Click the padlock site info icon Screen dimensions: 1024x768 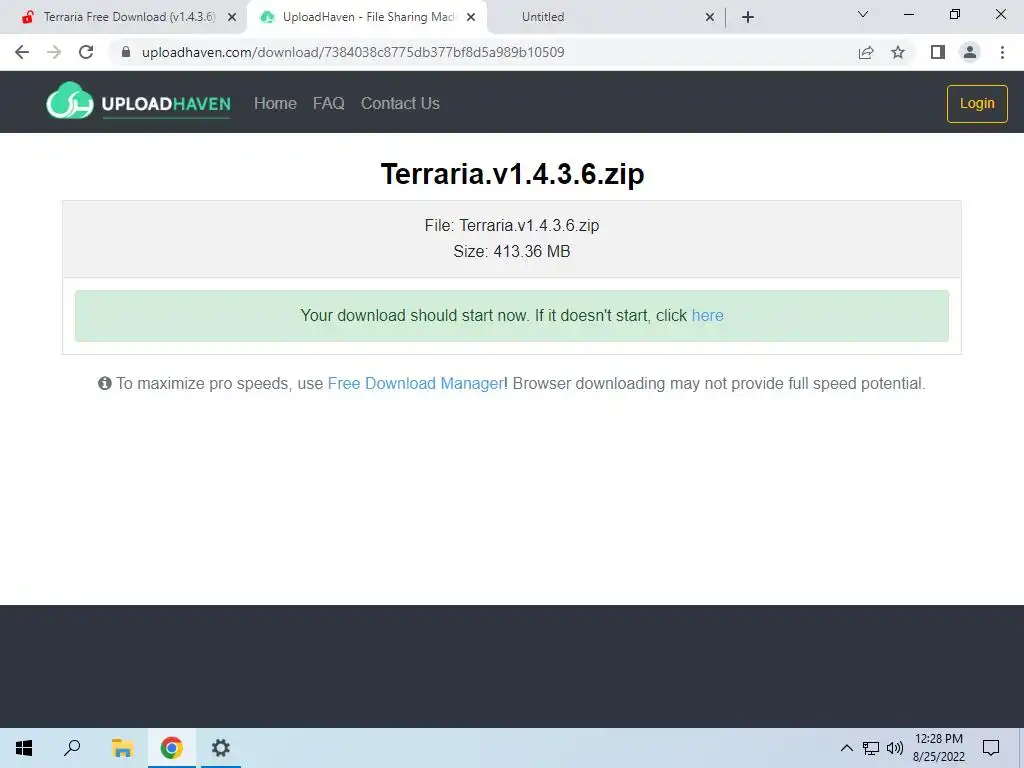(x=126, y=52)
